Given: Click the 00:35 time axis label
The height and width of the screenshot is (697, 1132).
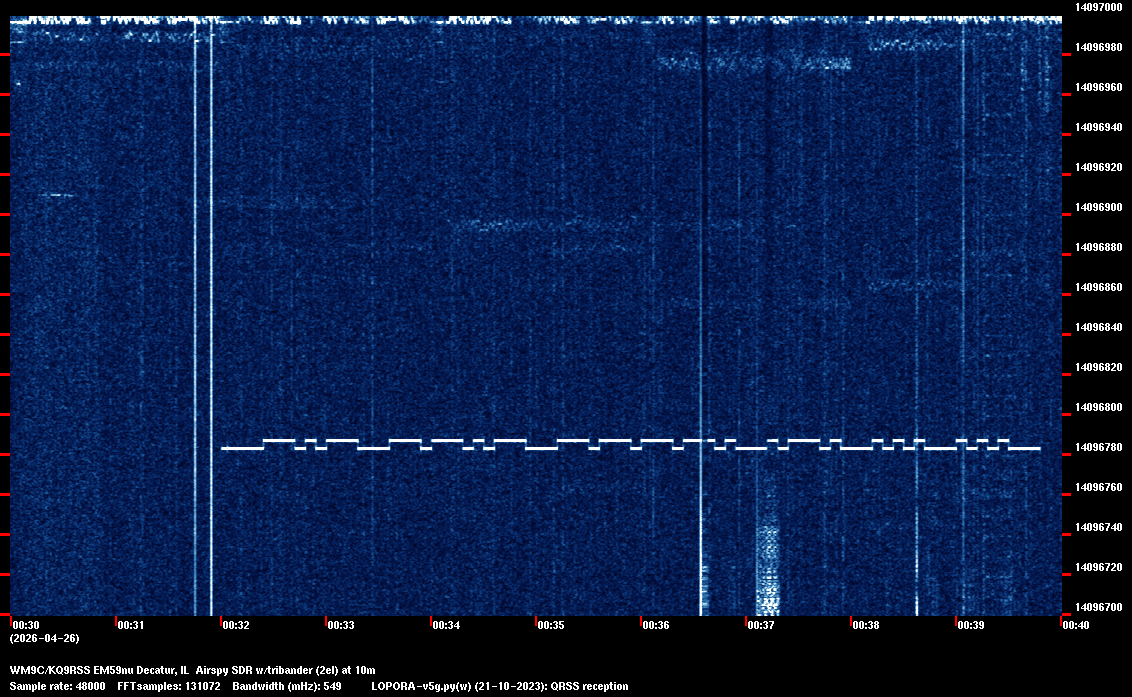Looking at the screenshot, I should click(x=551, y=625).
